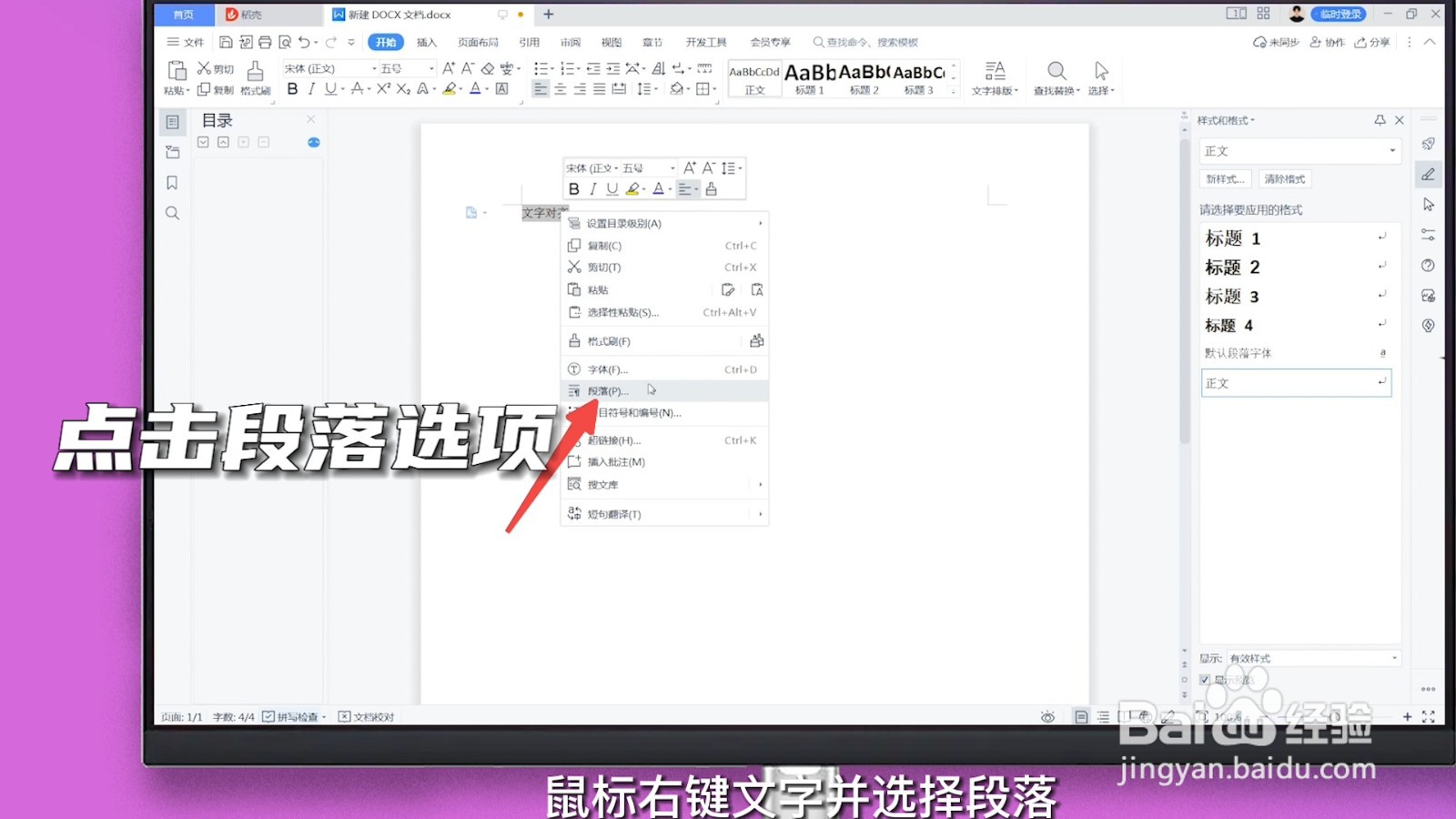Apply center alignment to the paragraph
Image resolution: width=1456 pixels, height=819 pixels.
pos(560,88)
